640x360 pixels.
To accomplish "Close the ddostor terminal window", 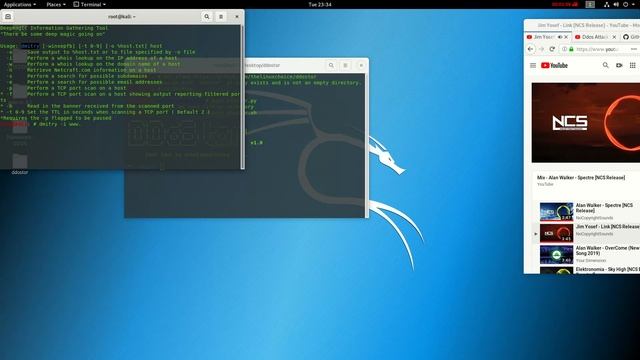I will (361, 65).
